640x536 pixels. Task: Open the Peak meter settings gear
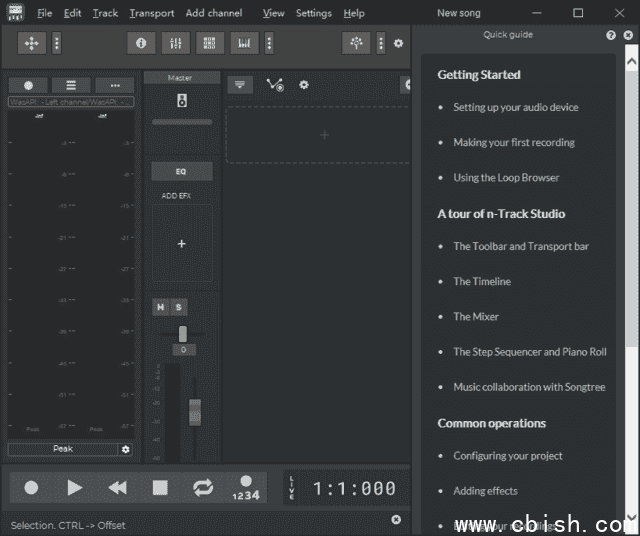[126, 449]
